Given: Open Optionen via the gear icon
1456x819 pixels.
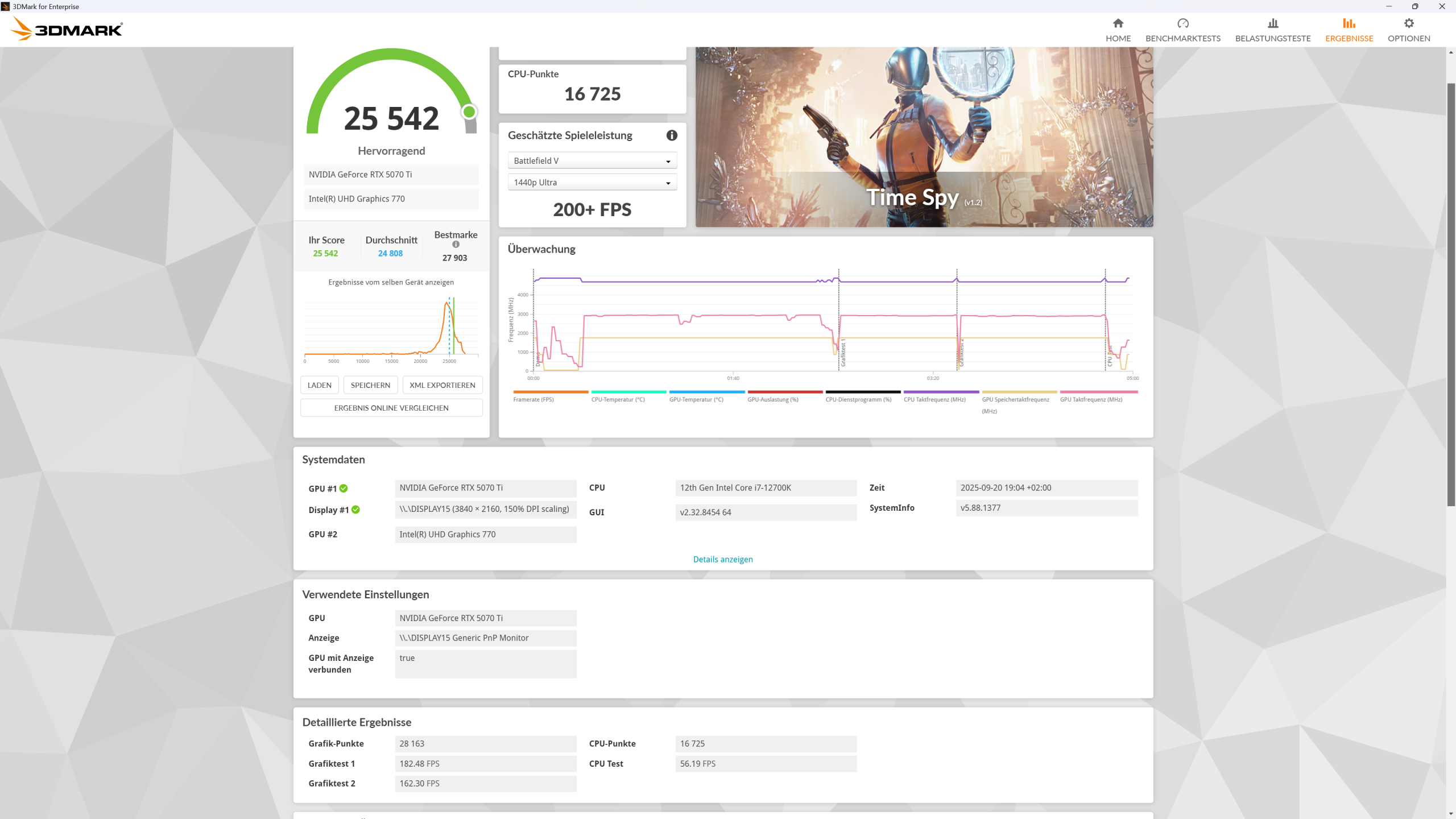Looking at the screenshot, I should click(x=1408, y=23).
